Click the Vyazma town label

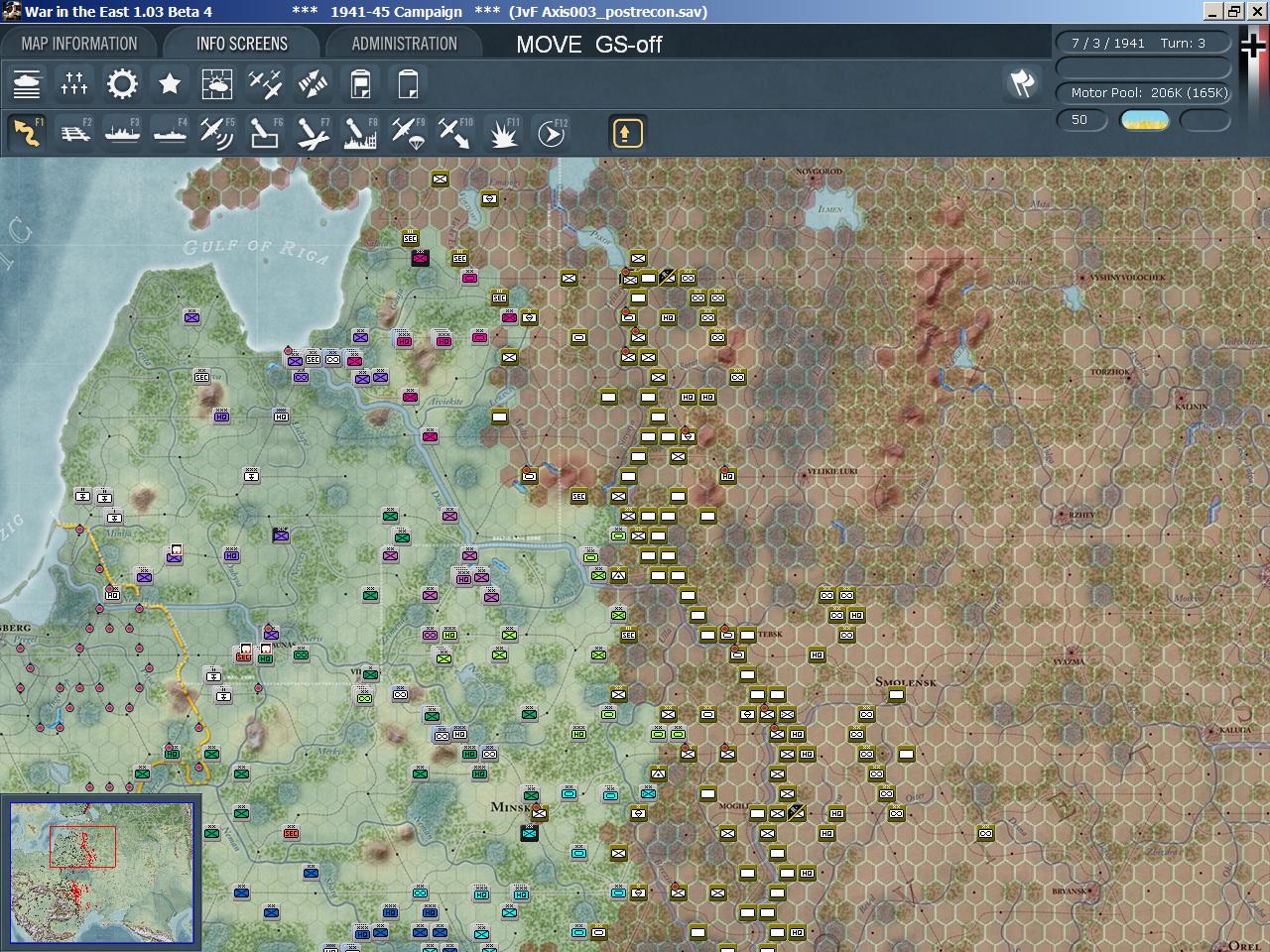[x=1069, y=660]
